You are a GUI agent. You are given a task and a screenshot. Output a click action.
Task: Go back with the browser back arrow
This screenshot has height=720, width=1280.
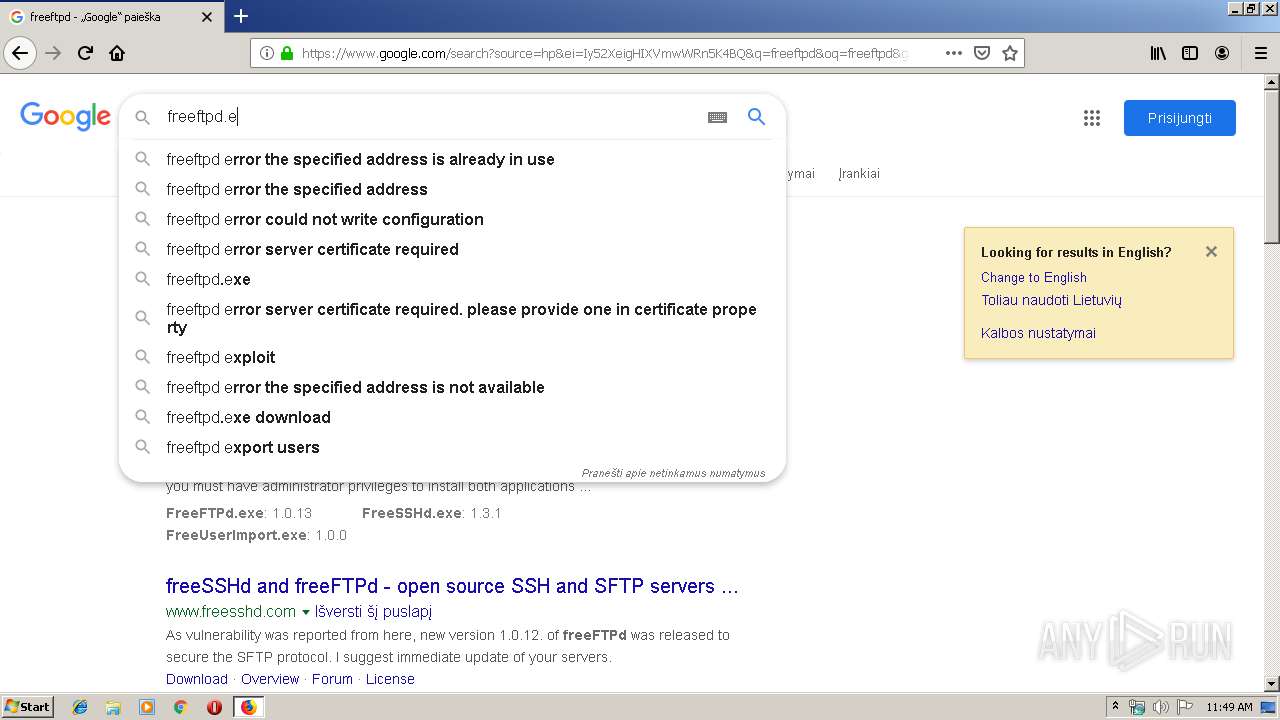[x=20, y=53]
